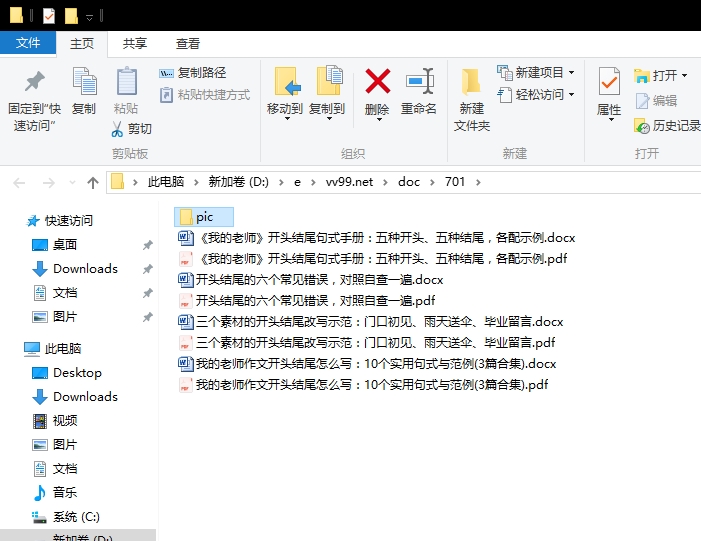Click doc breadcrumb segment
This screenshot has height=541, width=701.
pyautogui.click(x=409, y=182)
